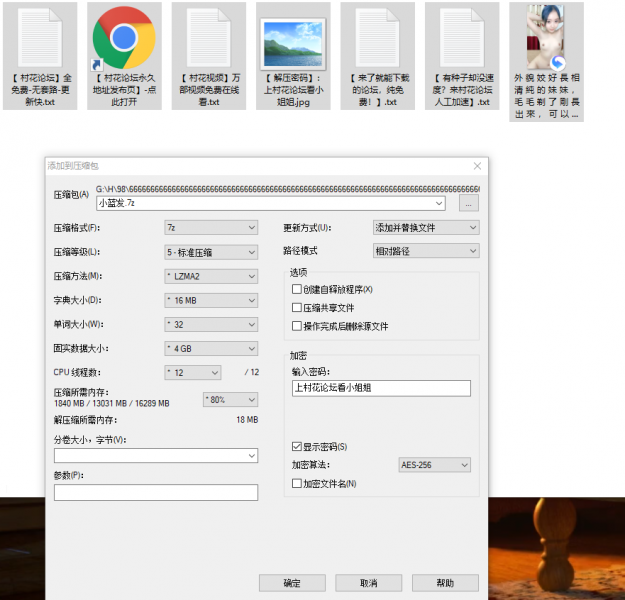625x600 pixels.
Task: Select the 村花视频 text file icon
Action: (x=208, y=40)
